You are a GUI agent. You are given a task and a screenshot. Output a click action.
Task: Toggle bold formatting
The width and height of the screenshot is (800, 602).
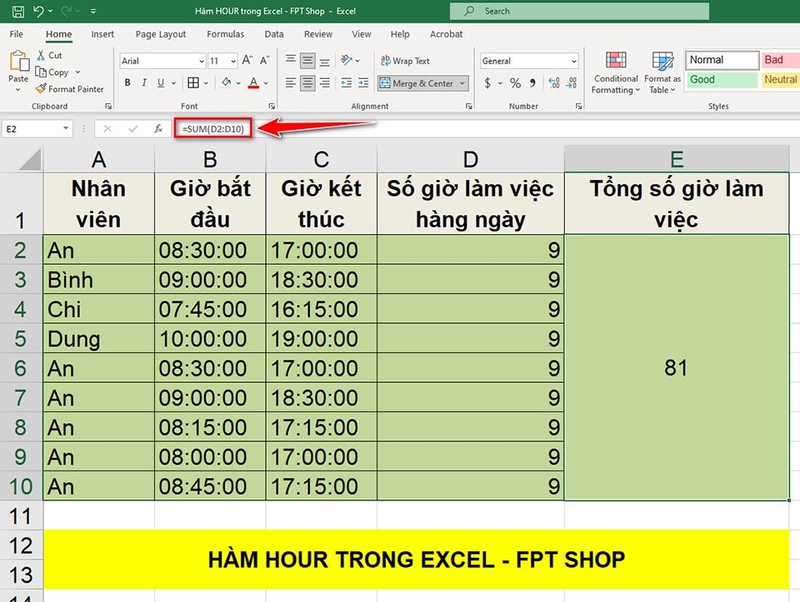126,80
